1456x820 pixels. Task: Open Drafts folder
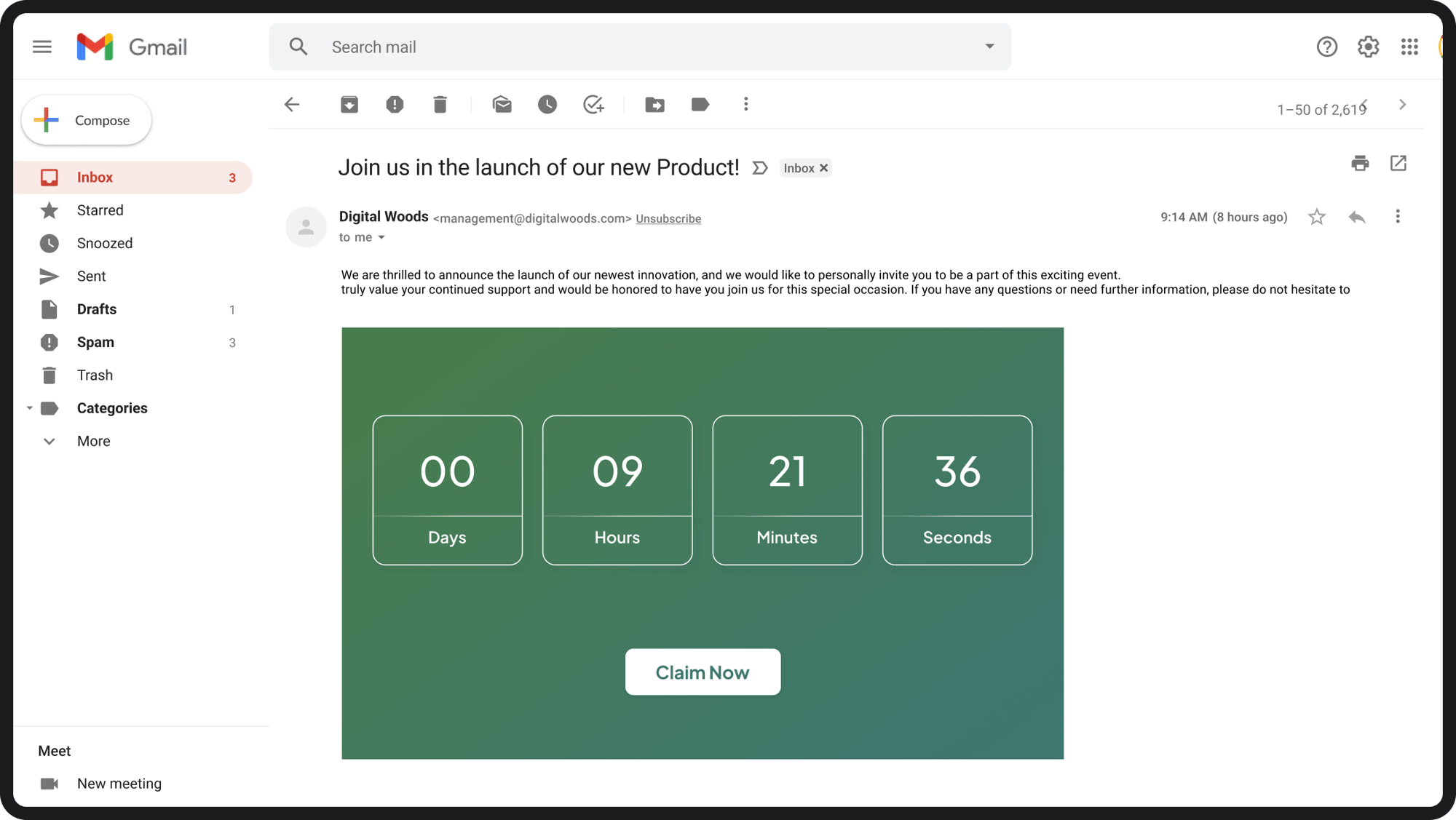click(97, 308)
